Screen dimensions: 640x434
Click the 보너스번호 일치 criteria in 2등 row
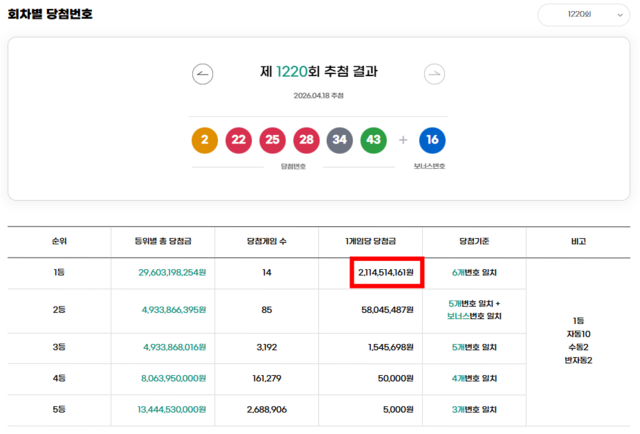click(474, 316)
